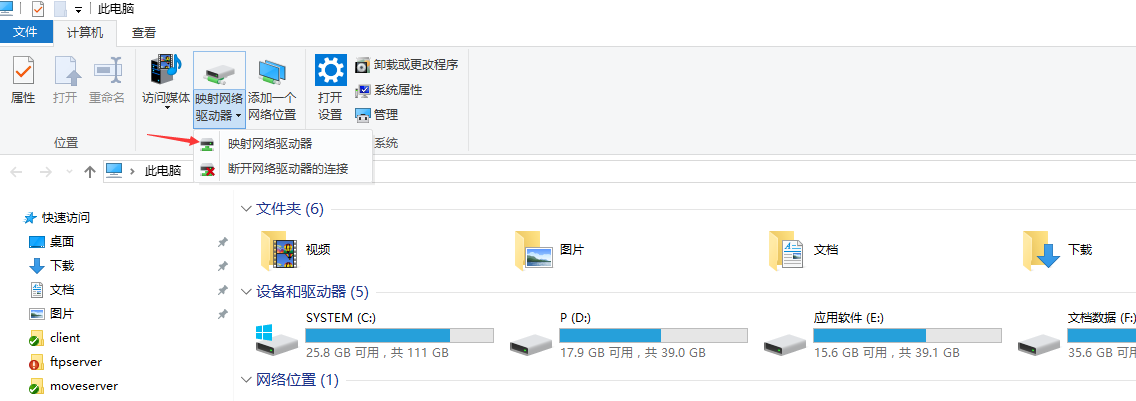Open the File (文件) tab
The image size is (1136, 401).
pyautogui.click(x=25, y=32)
